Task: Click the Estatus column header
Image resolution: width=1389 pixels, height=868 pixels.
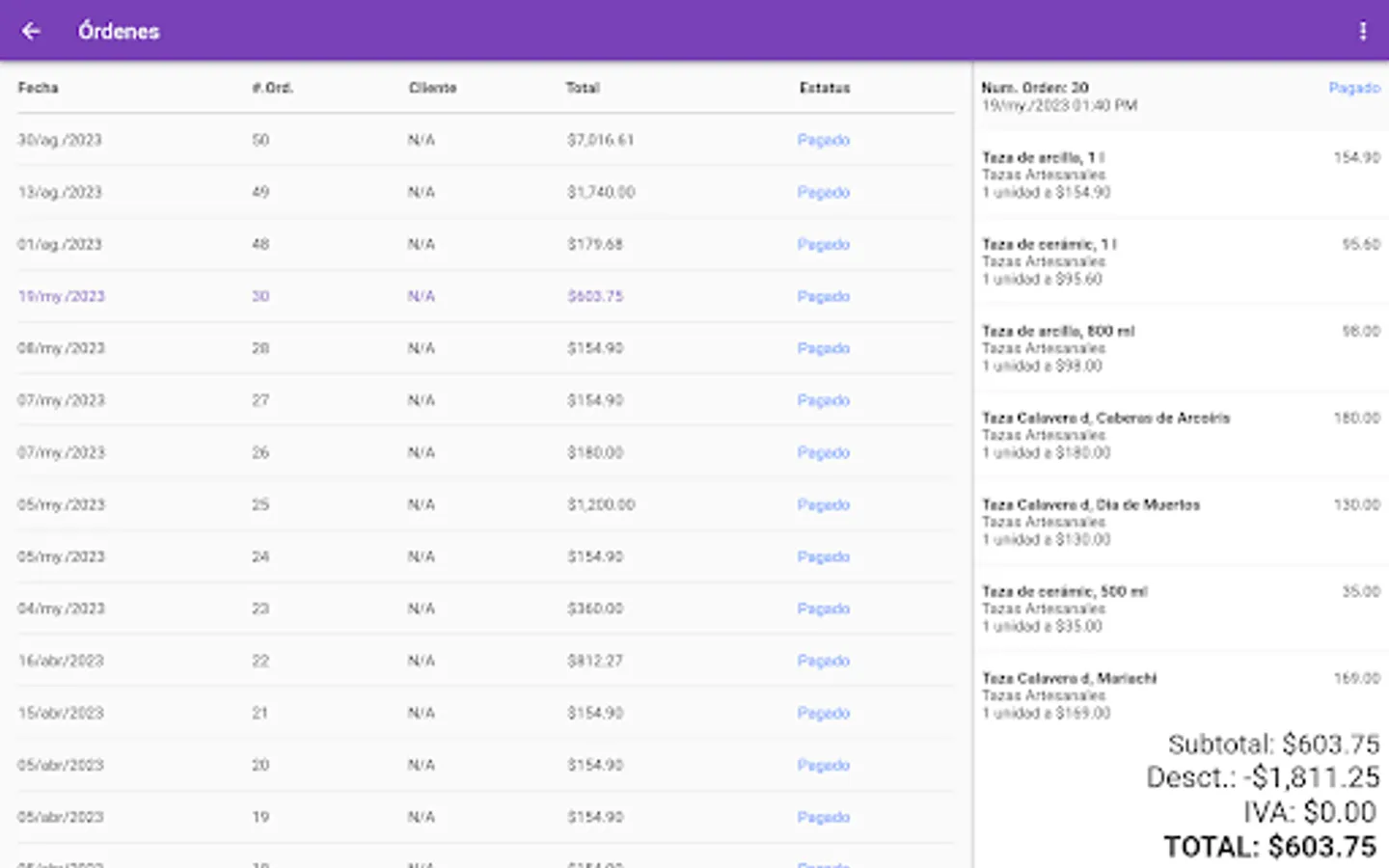Action: pos(825,88)
